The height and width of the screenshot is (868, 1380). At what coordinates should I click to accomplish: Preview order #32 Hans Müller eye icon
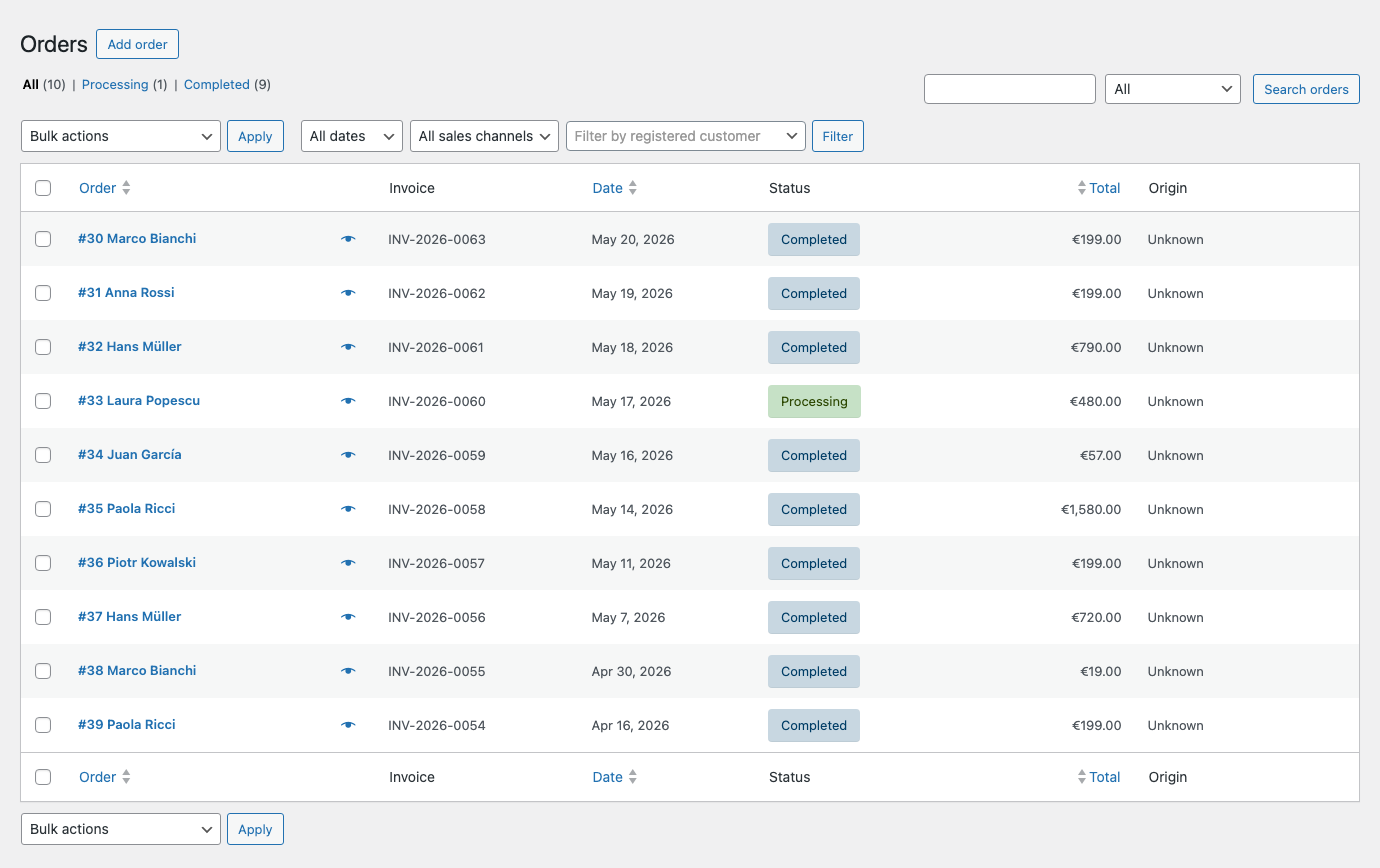tap(348, 347)
